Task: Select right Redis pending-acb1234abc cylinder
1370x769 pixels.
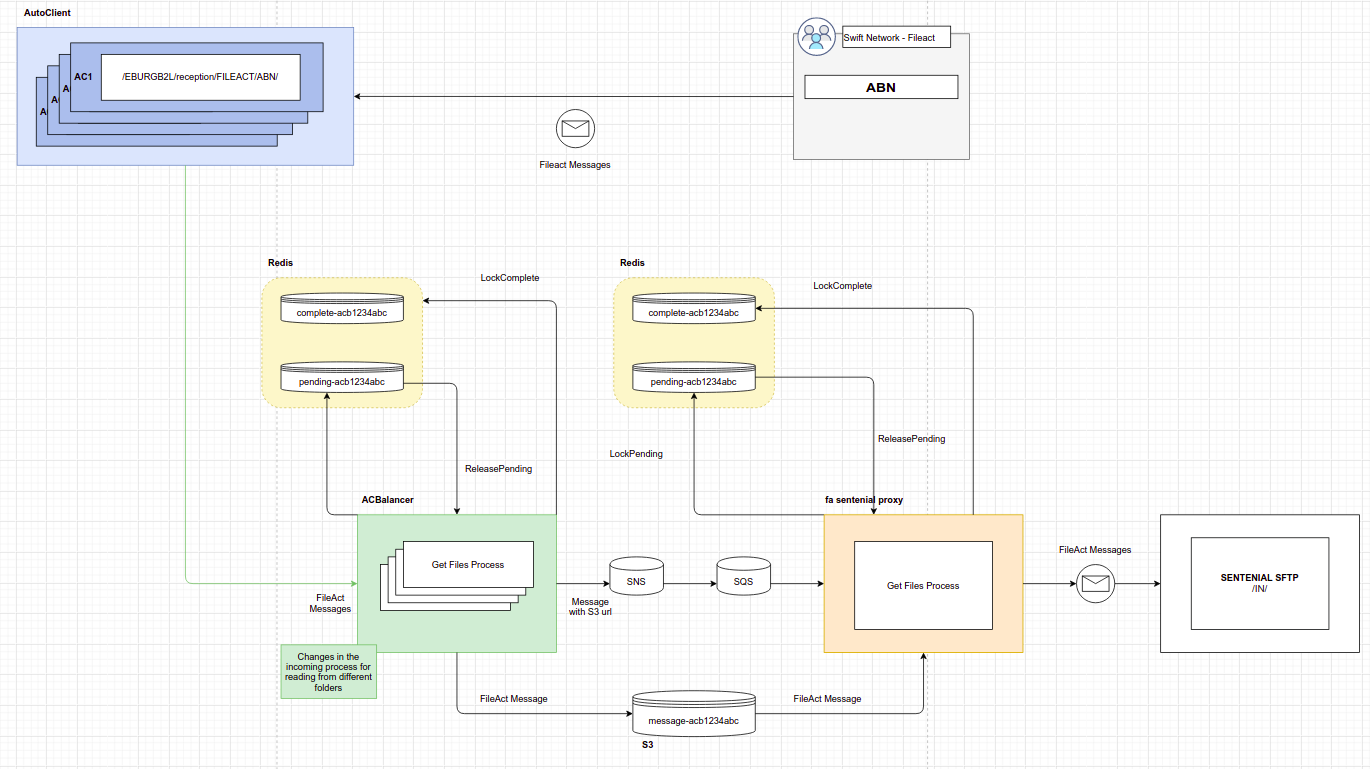Action: (694, 377)
